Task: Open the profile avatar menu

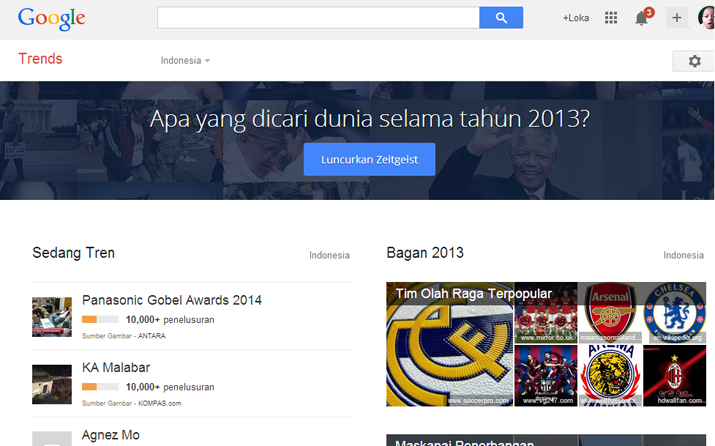Action: coord(706,18)
